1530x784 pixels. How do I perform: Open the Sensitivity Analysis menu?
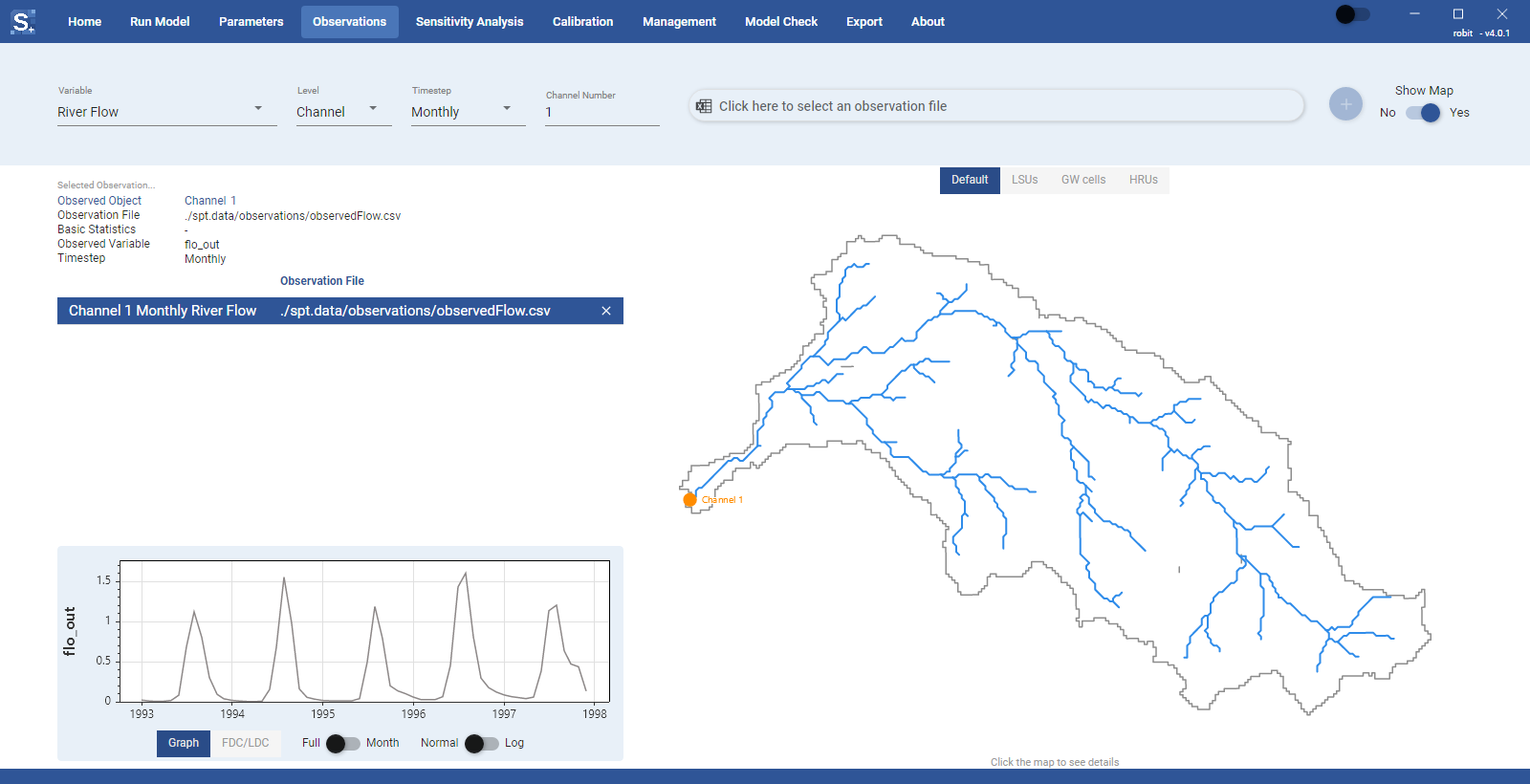(x=470, y=22)
